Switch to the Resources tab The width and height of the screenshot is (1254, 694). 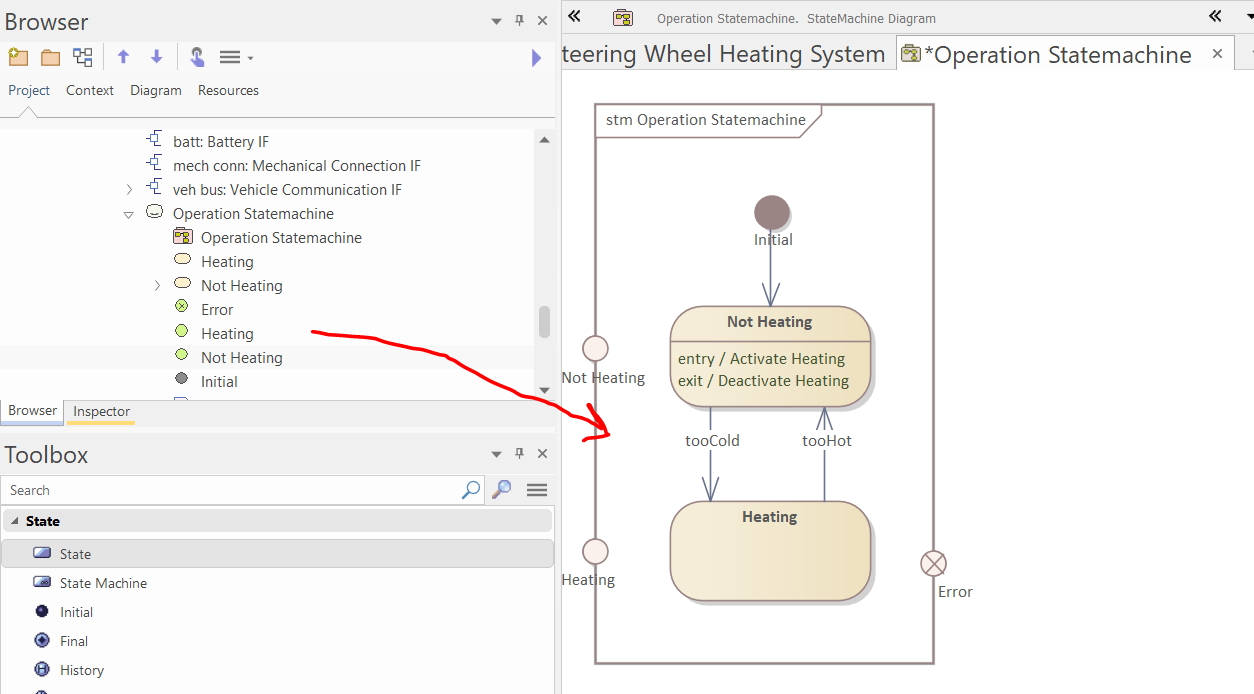(228, 90)
